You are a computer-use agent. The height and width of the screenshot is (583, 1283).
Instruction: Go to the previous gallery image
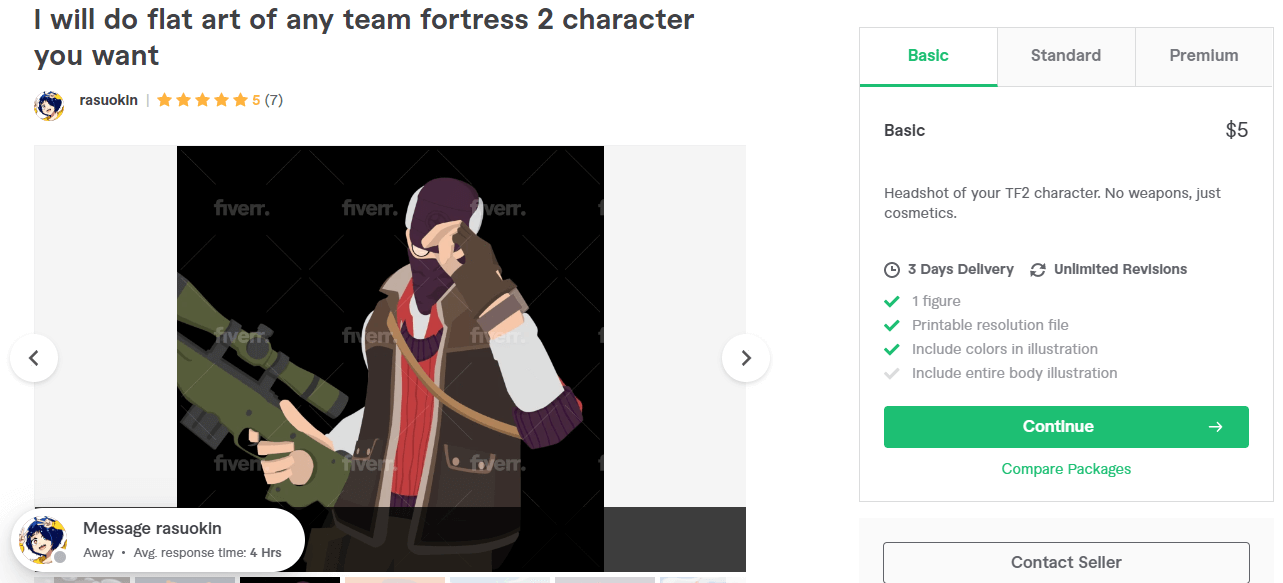(x=34, y=357)
